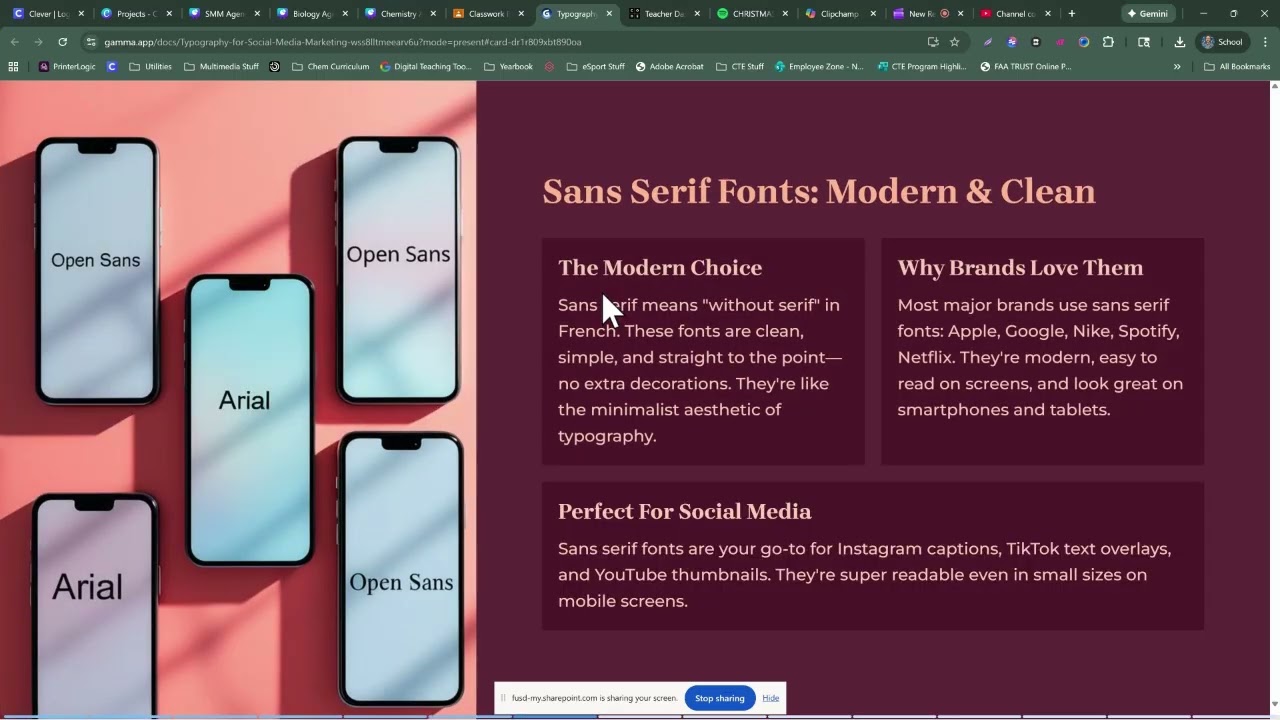The height and width of the screenshot is (720, 1280).
Task: Open the Downloads icon in toolbar
Action: (1180, 42)
